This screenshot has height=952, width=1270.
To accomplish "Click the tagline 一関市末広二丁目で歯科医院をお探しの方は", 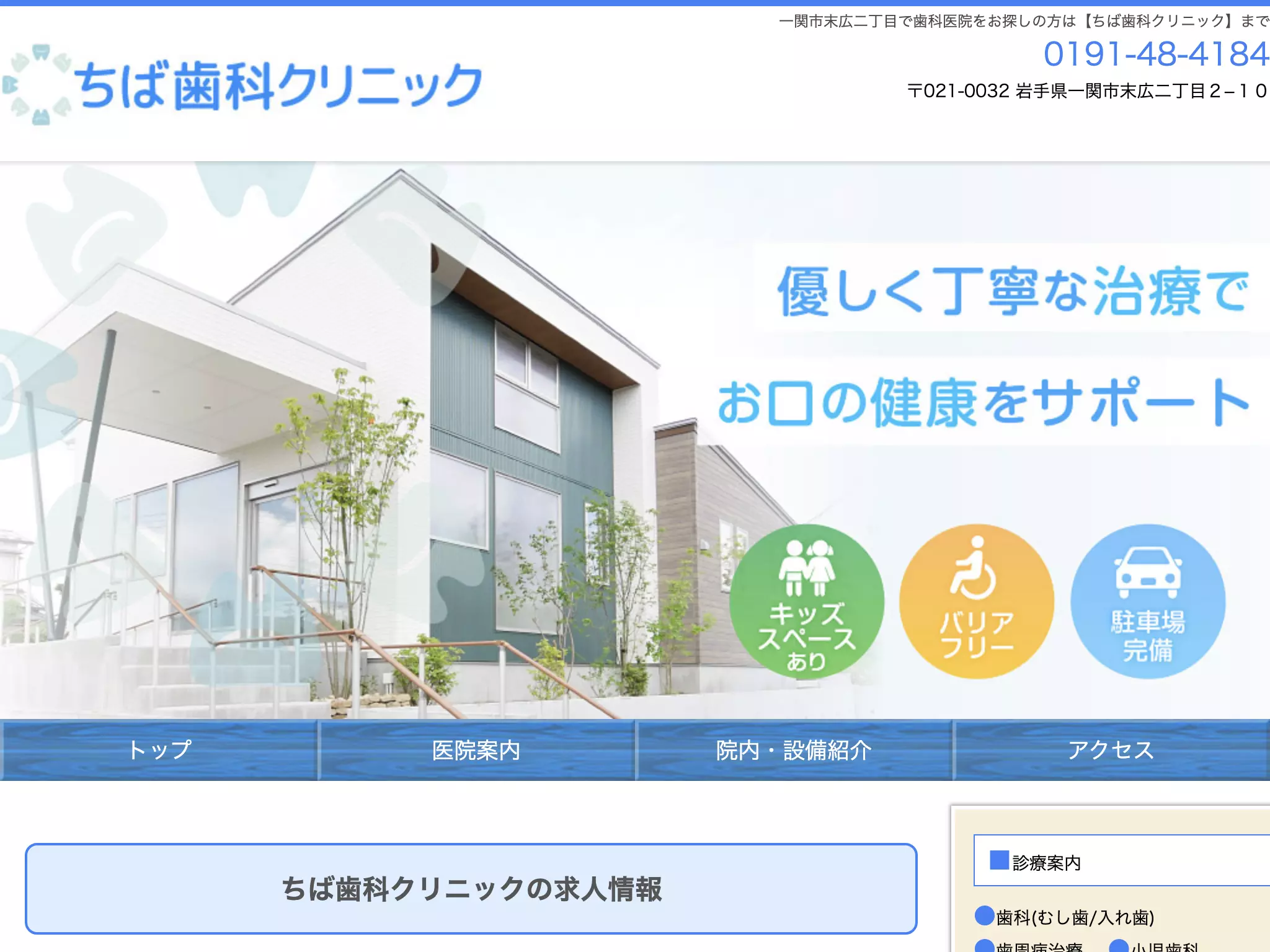I will click(x=927, y=21).
